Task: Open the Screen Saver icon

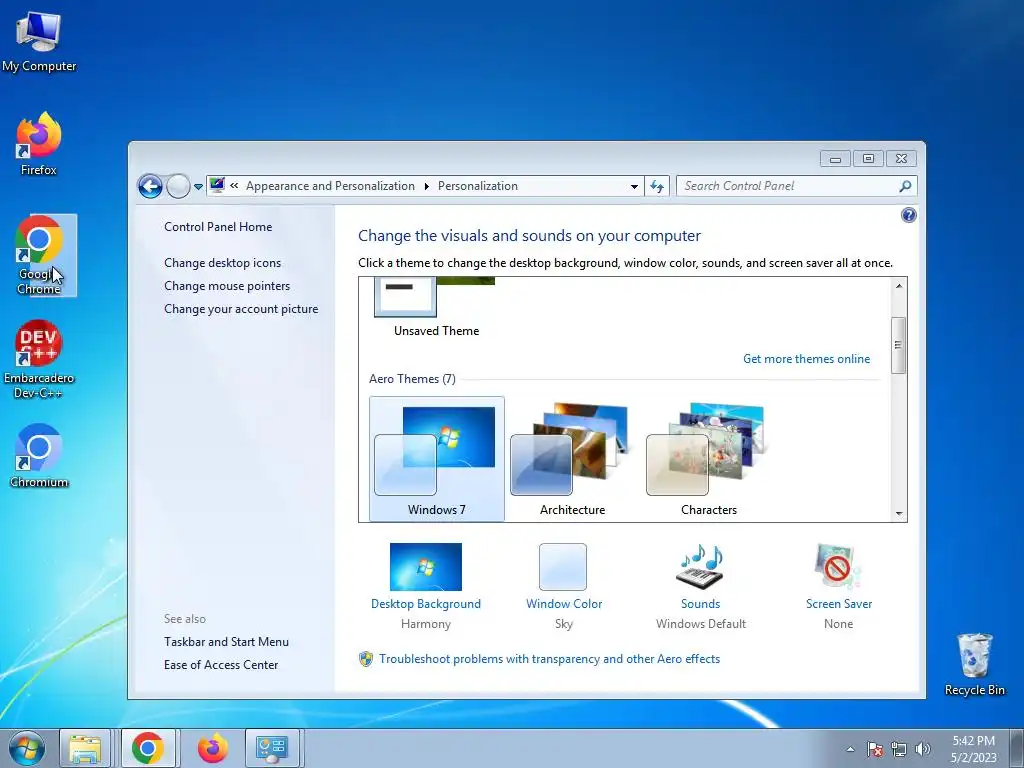Action: click(x=838, y=567)
